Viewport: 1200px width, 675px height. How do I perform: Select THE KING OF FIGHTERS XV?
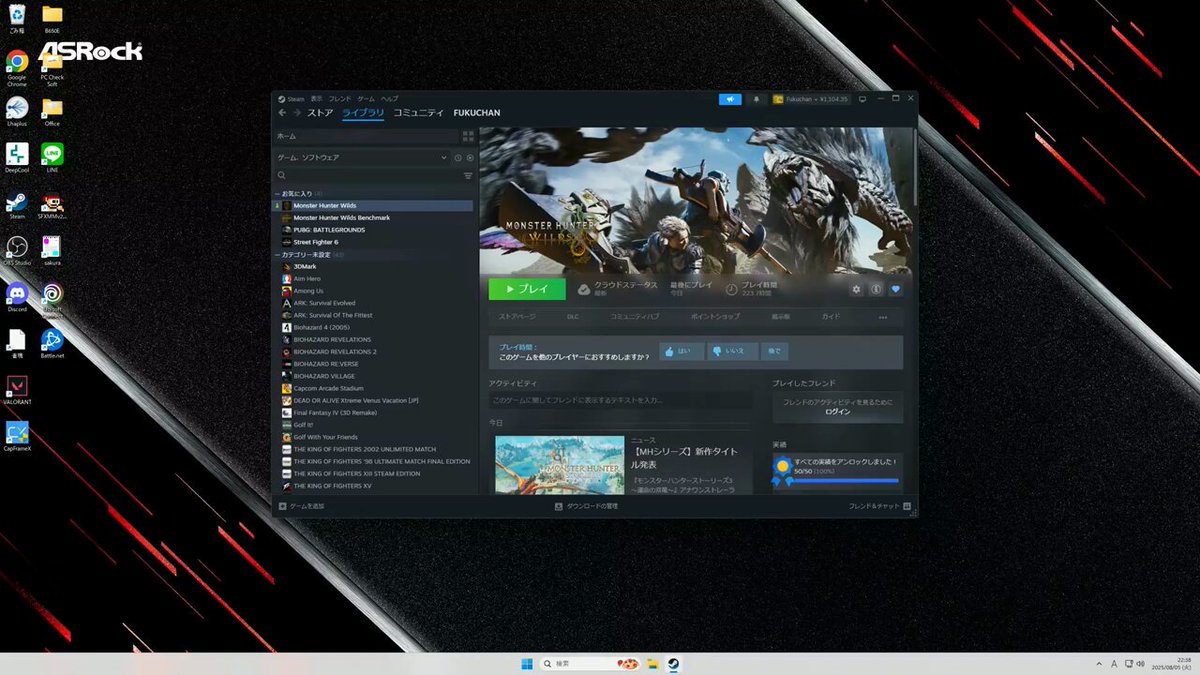332,486
